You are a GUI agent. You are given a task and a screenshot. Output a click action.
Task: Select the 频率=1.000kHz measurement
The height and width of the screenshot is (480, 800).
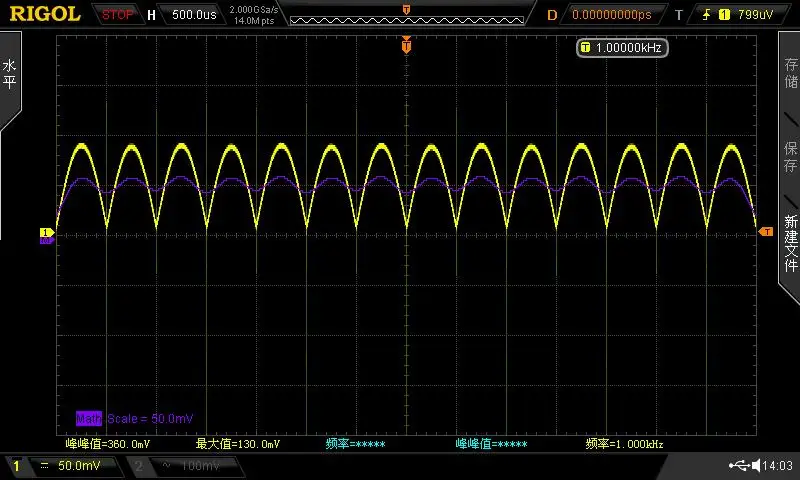pyautogui.click(x=624, y=444)
